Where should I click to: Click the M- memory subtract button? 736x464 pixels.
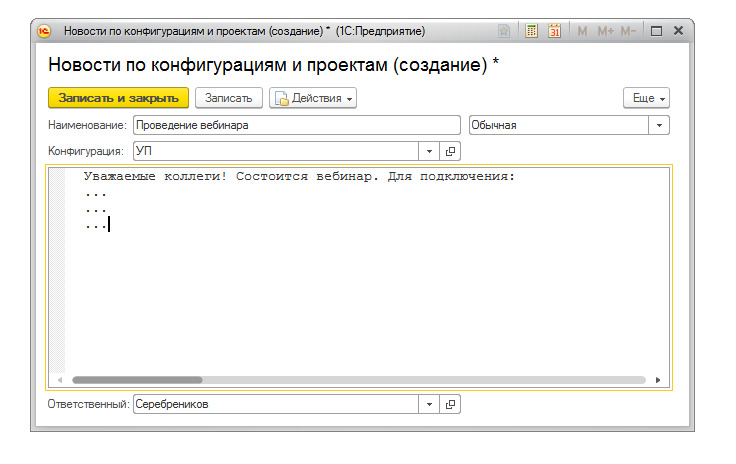[628, 31]
